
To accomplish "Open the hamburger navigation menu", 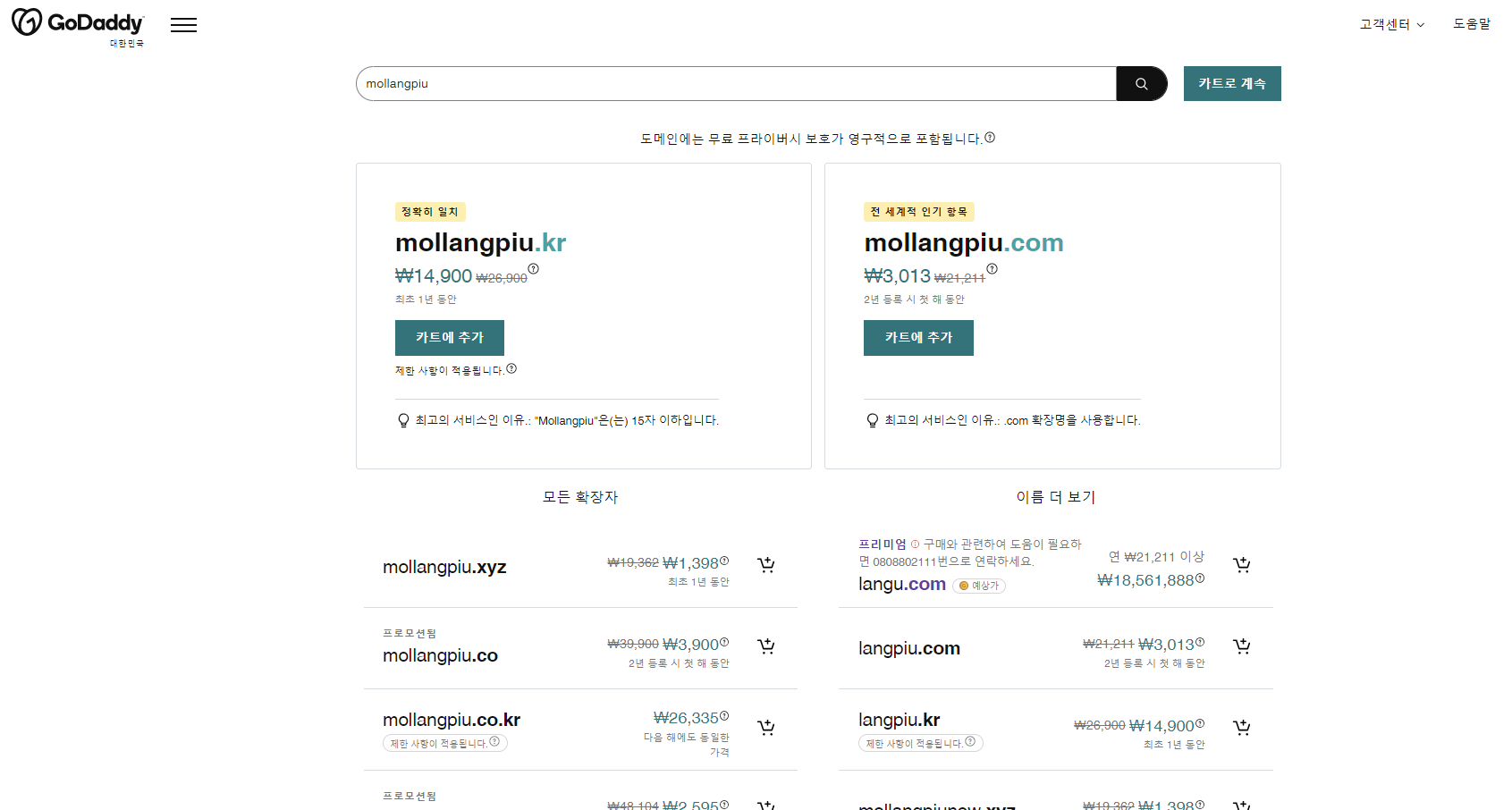I will pyautogui.click(x=183, y=25).
